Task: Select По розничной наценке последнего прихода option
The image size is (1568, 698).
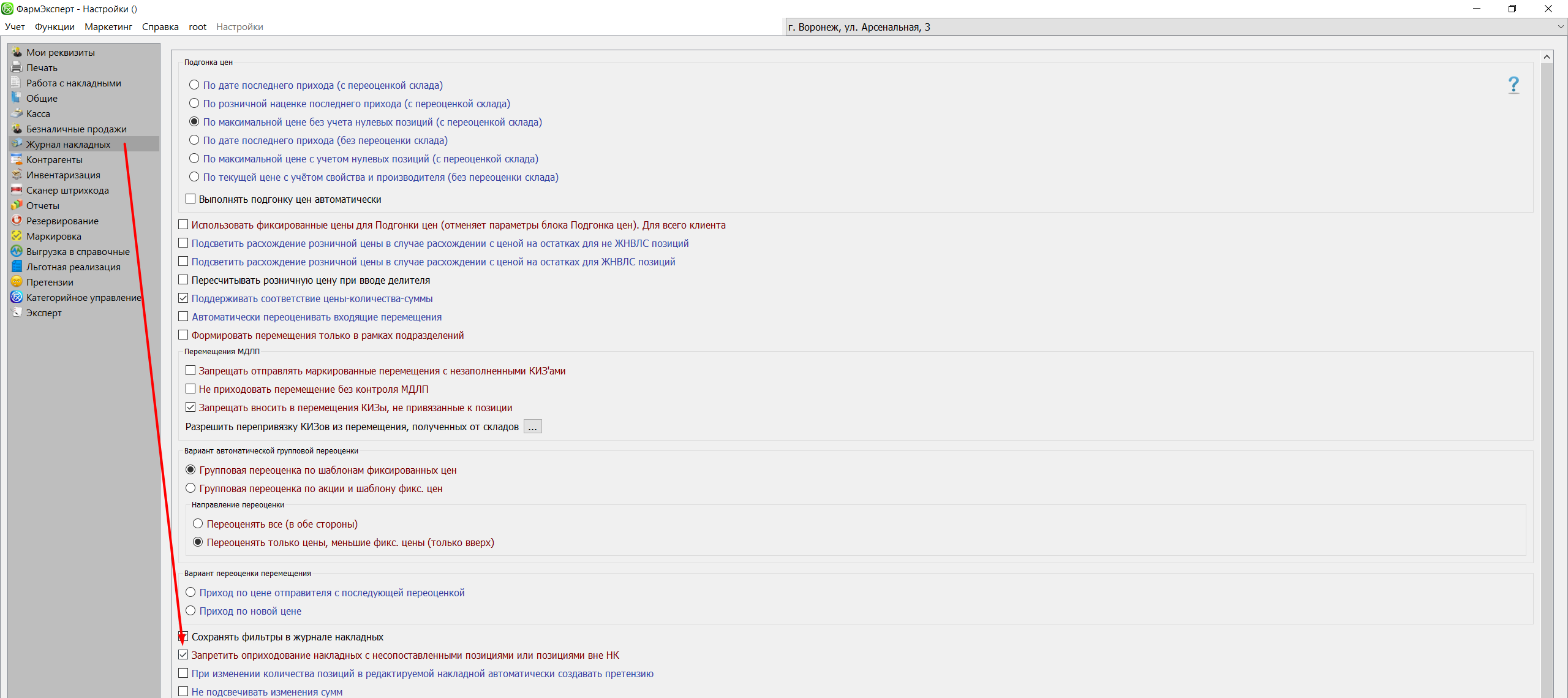Action: 194,103
